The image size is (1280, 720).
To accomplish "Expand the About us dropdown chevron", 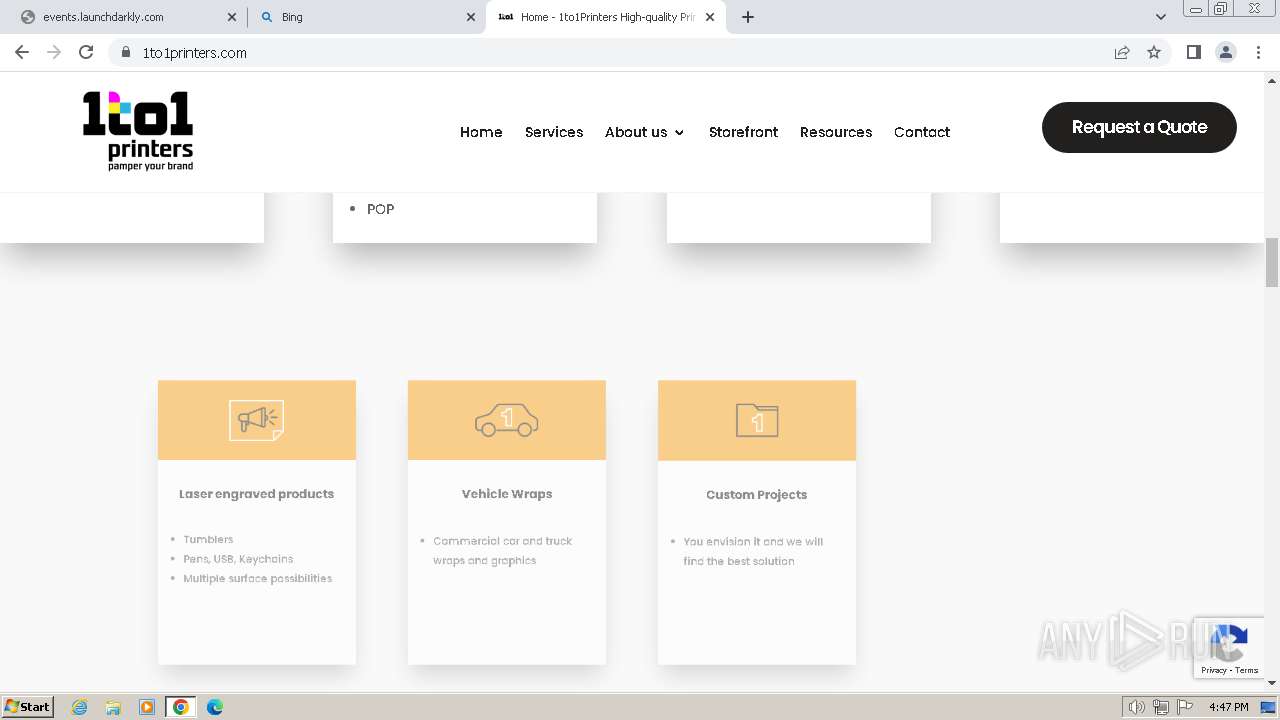I will pyautogui.click(x=680, y=132).
